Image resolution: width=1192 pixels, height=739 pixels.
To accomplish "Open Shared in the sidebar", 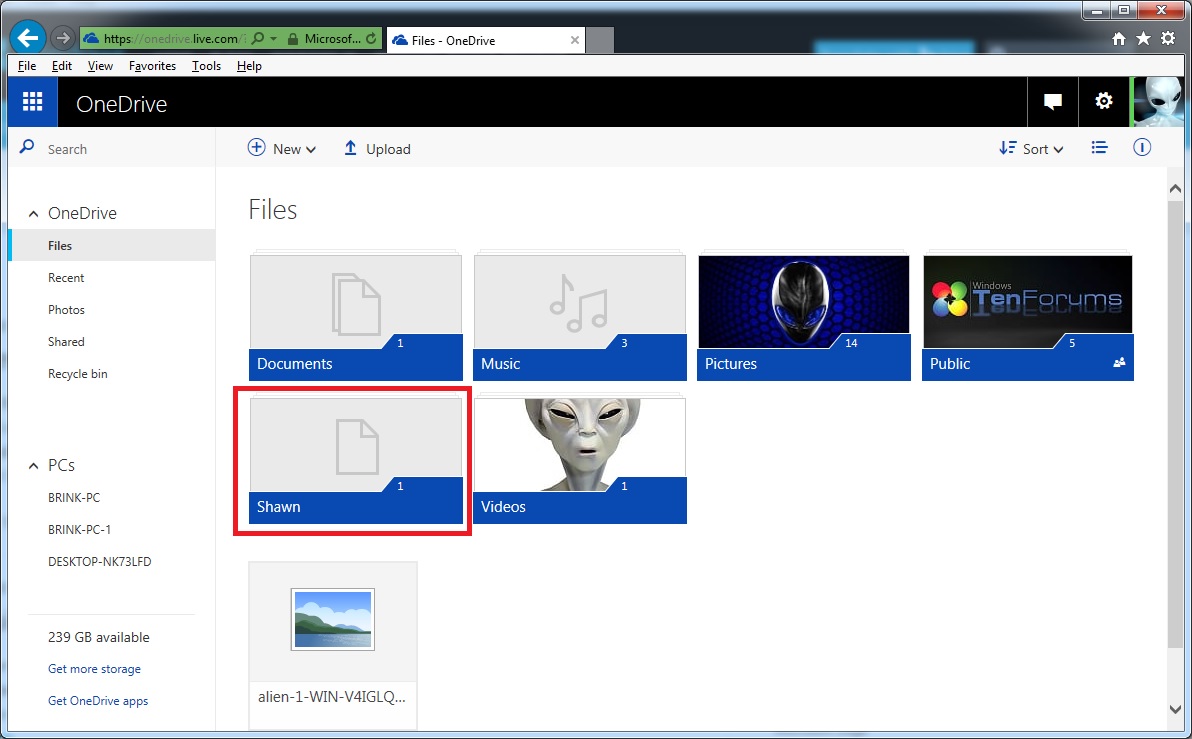I will point(66,341).
